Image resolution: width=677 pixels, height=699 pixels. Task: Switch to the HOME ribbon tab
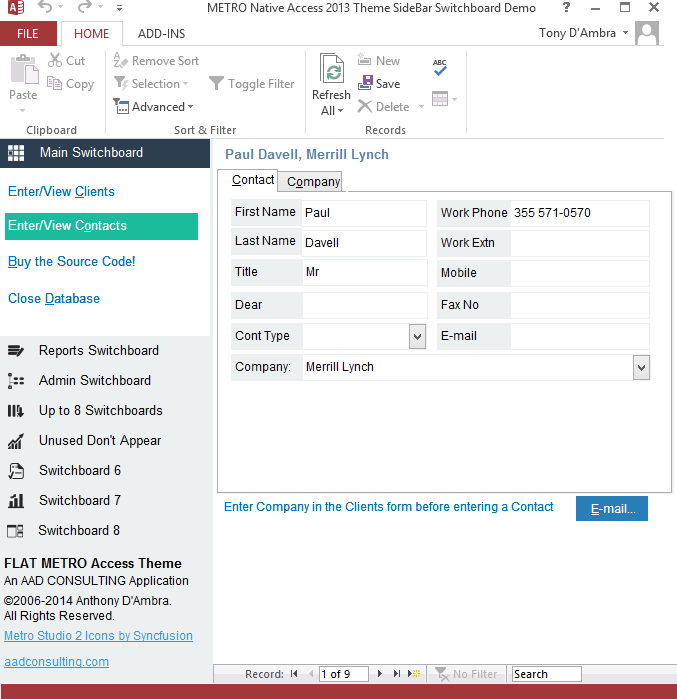pos(91,33)
